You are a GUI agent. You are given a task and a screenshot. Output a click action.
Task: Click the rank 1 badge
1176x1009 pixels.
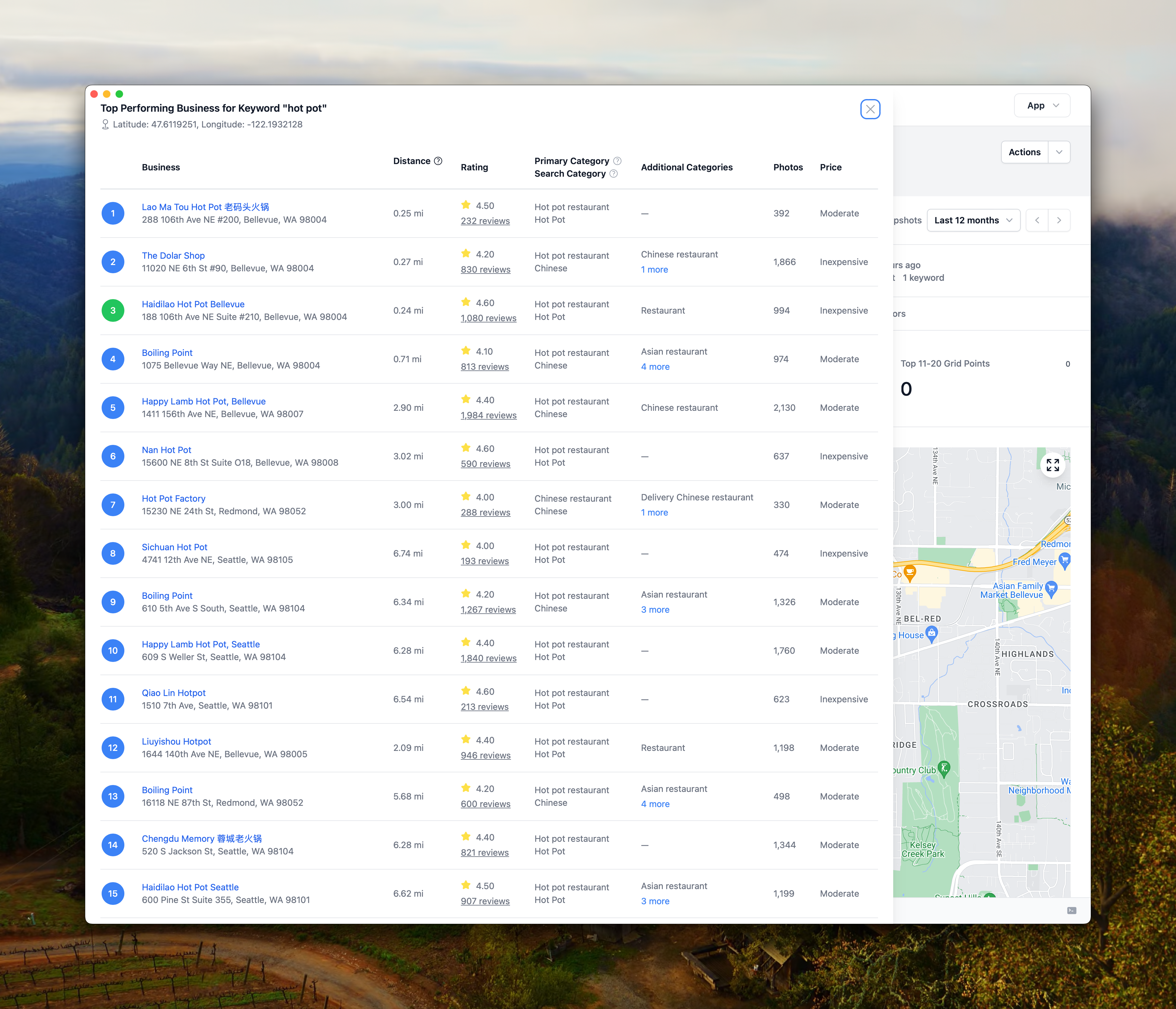[113, 213]
